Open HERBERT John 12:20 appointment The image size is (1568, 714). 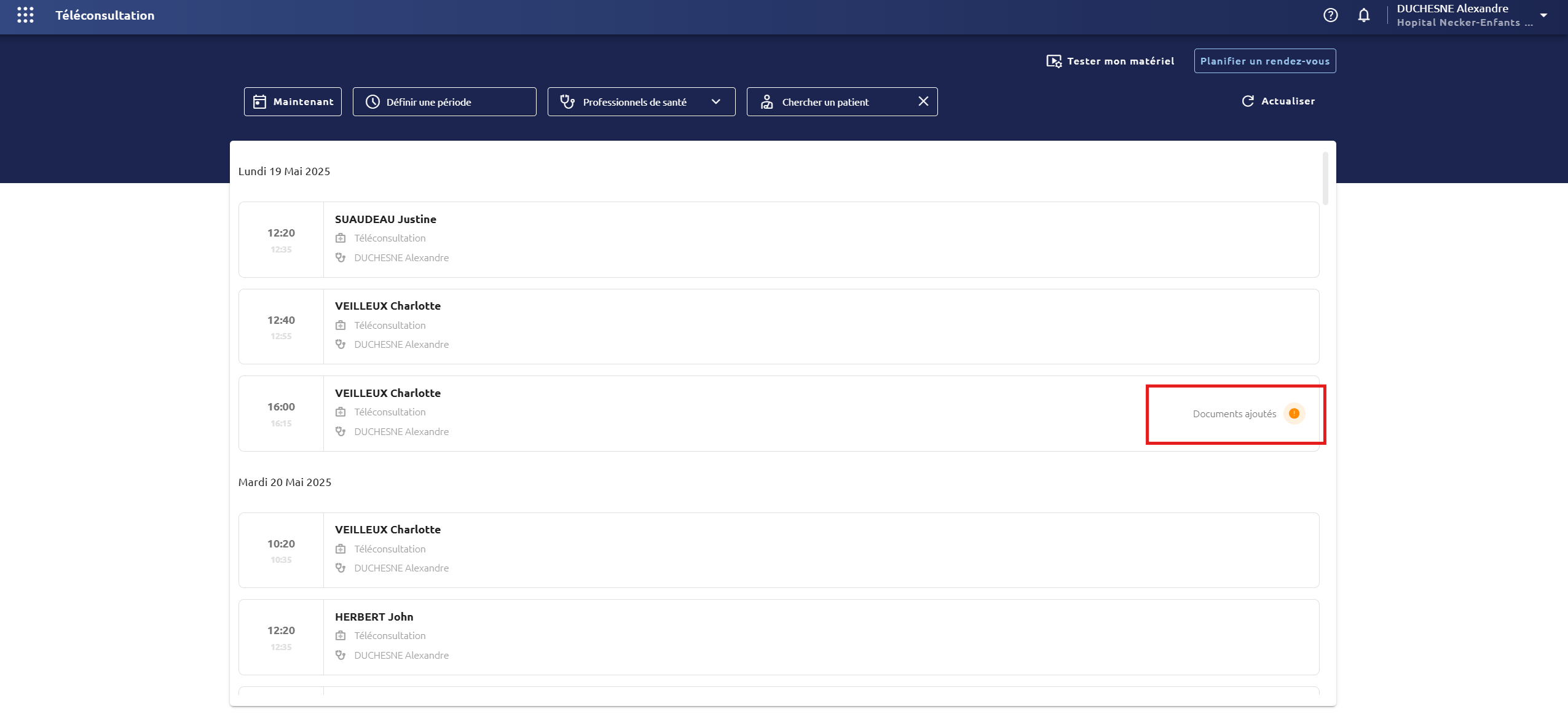(x=778, y=637)
